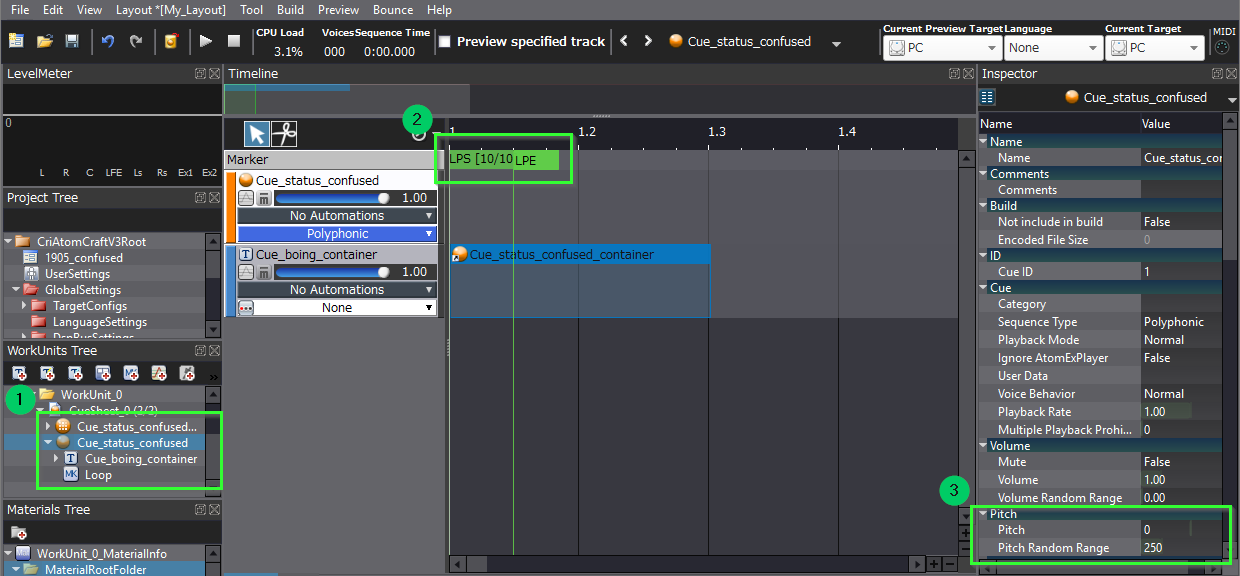
Task: Click the first add-track icon in WorkUnits Tree toolbar
Action: (20, 373)
